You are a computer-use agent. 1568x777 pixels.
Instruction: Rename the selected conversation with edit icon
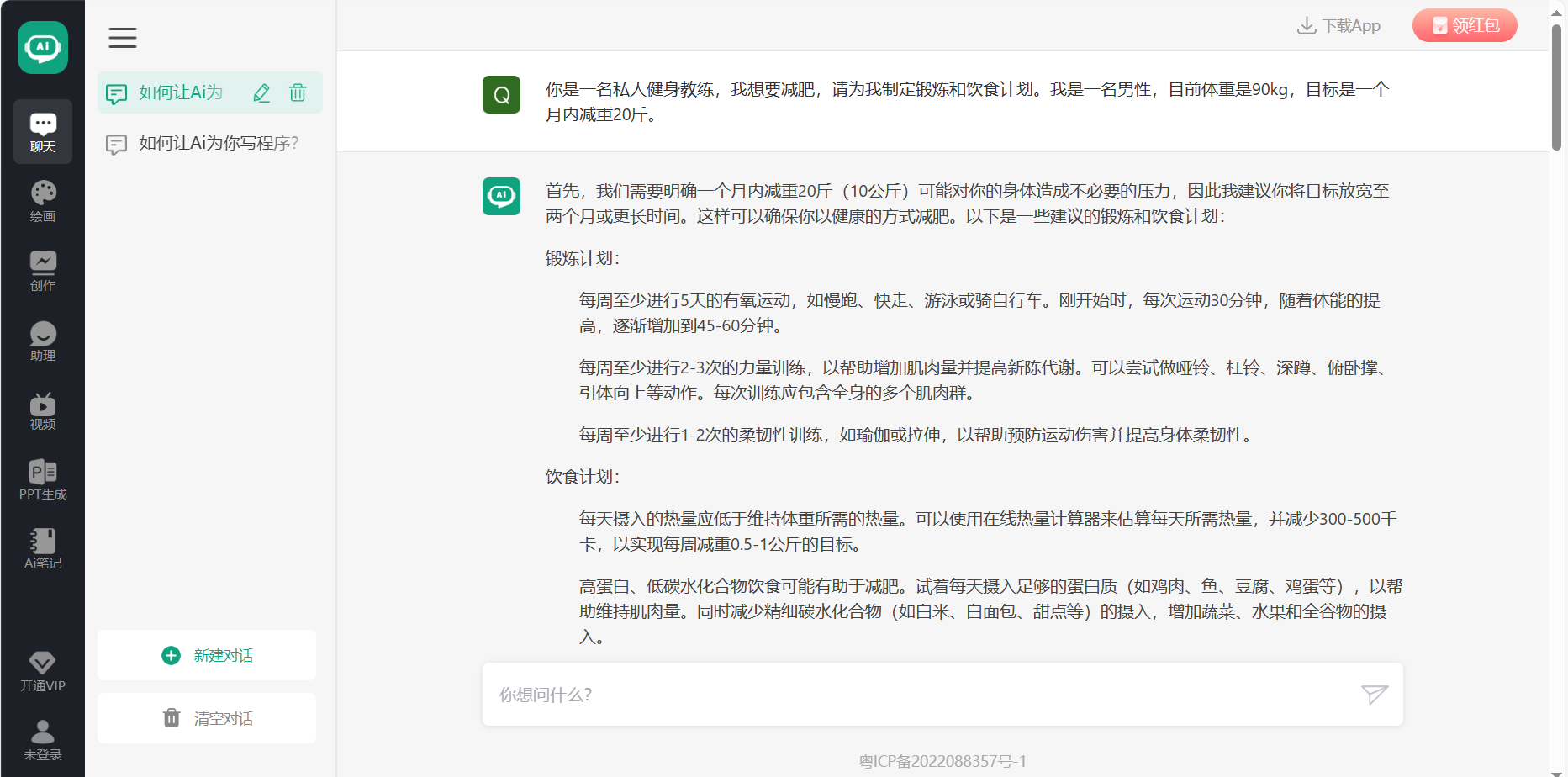[x=261, y=92]
